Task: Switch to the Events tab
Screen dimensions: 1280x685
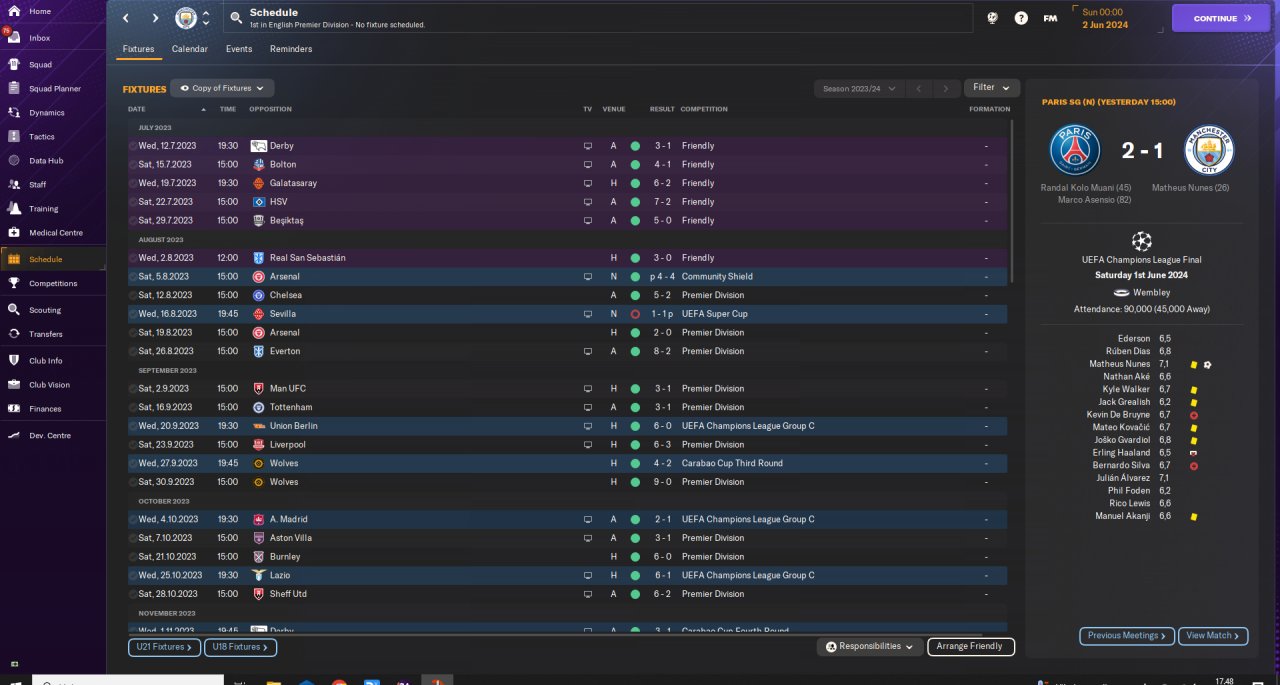Action: (x=239, y=49)
